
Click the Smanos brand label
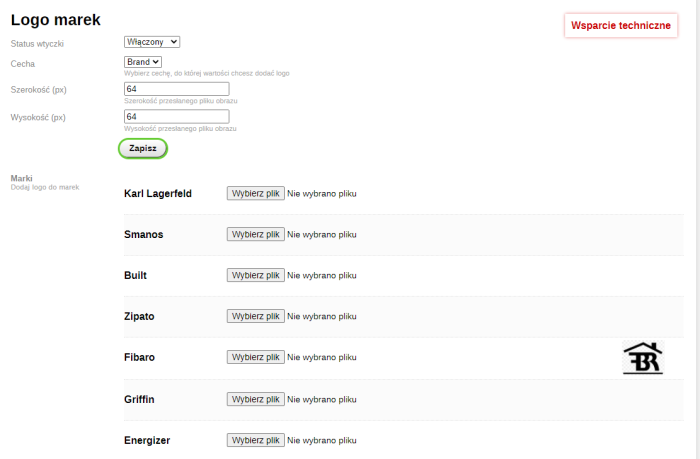point(143,234)
